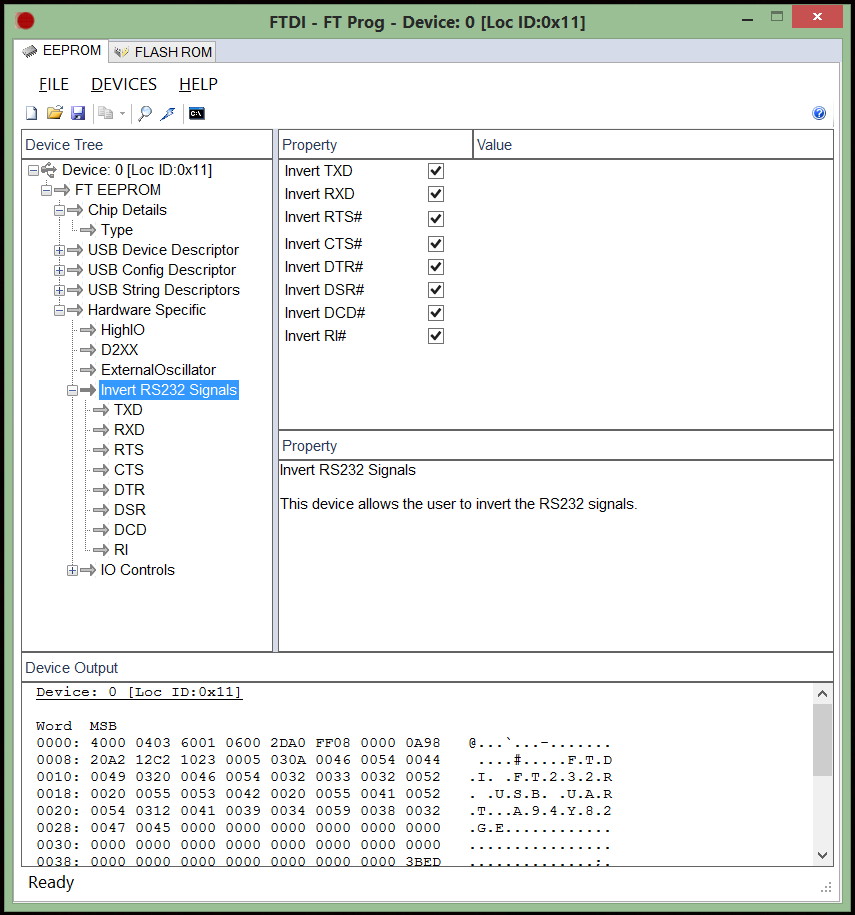Collapse the Invert RS232 Signals node
The height and width of the screenshot is (915, 855).
click(72, 390)
